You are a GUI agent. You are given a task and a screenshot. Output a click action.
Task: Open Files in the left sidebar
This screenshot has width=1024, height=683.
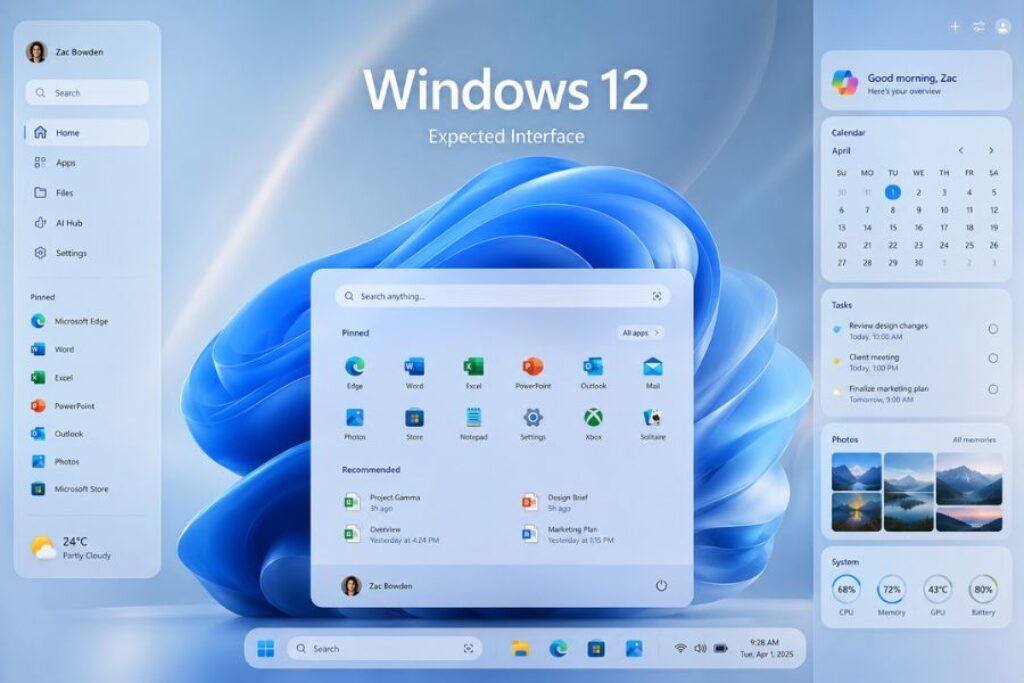(x=87, y=193)
